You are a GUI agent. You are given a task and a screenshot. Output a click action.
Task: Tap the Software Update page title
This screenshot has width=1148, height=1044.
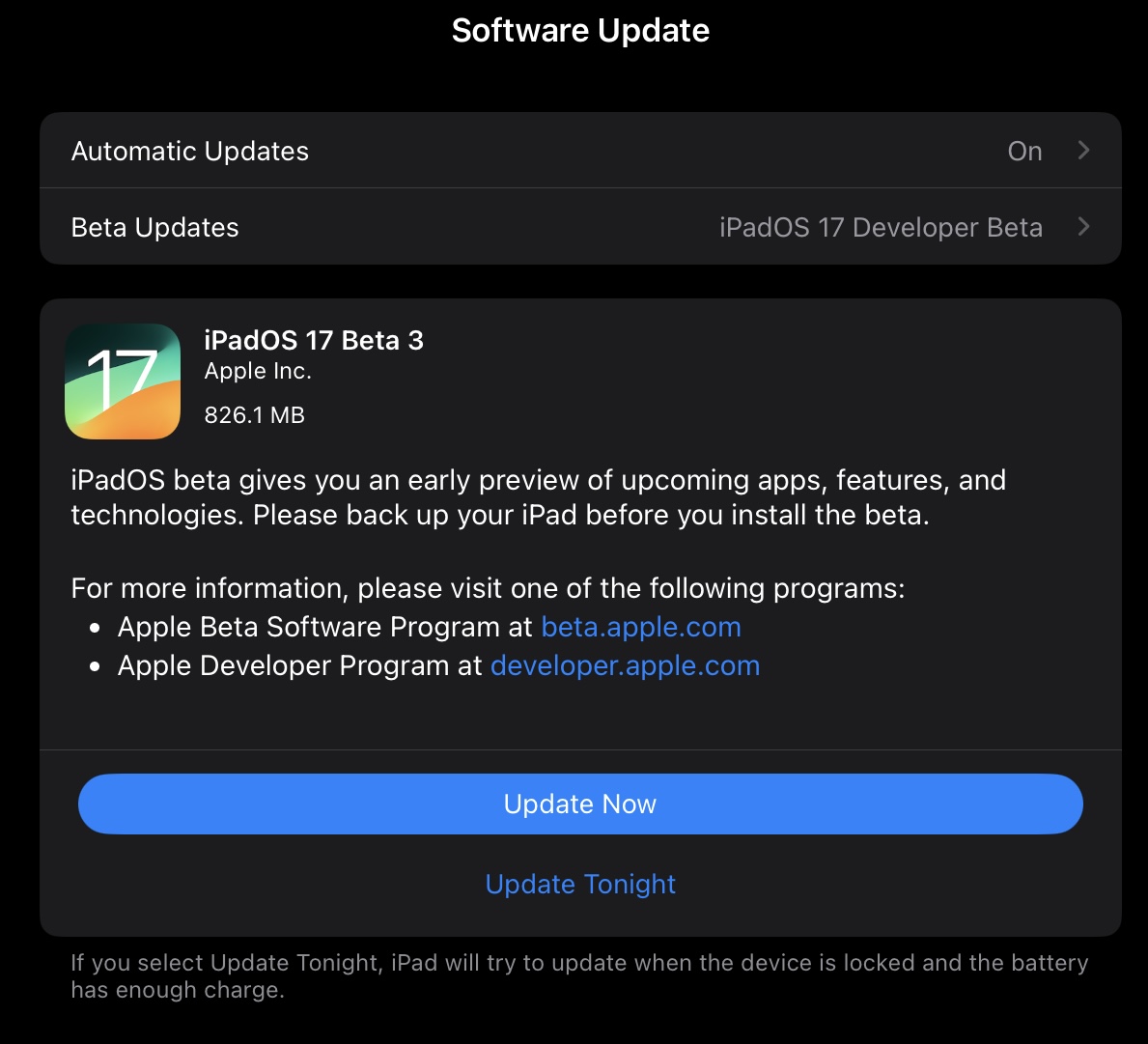click(x=580, y=31)
